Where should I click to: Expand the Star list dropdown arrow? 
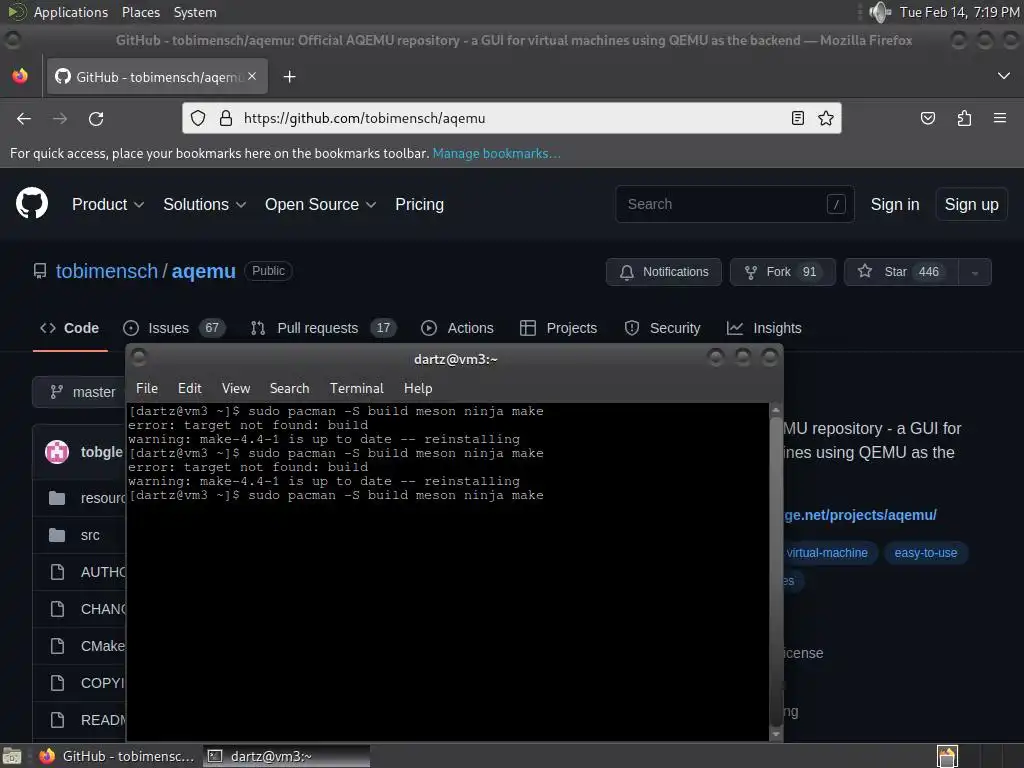coord(975,272)
